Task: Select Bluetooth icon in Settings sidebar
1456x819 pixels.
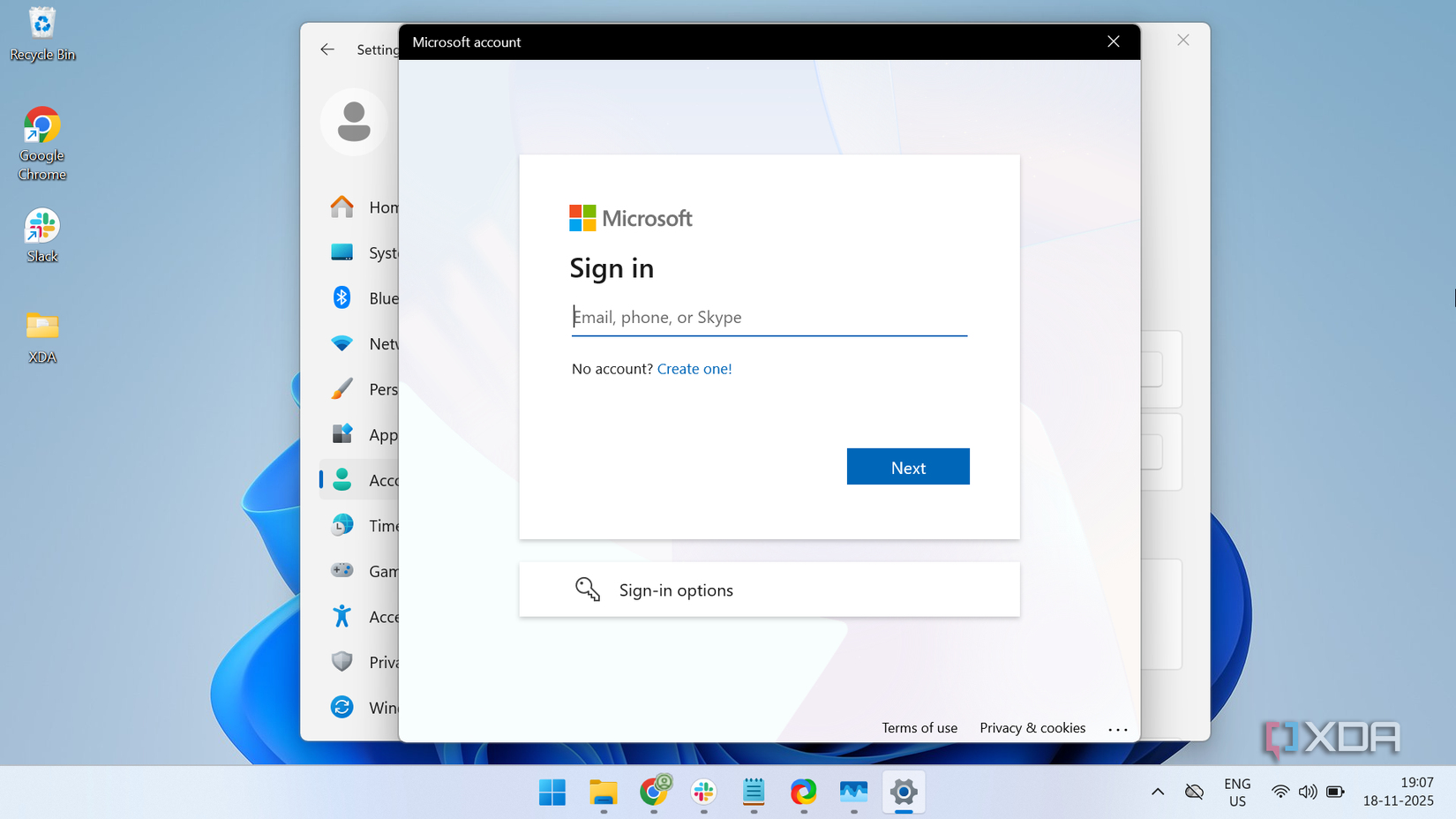Action: point(341,298)
